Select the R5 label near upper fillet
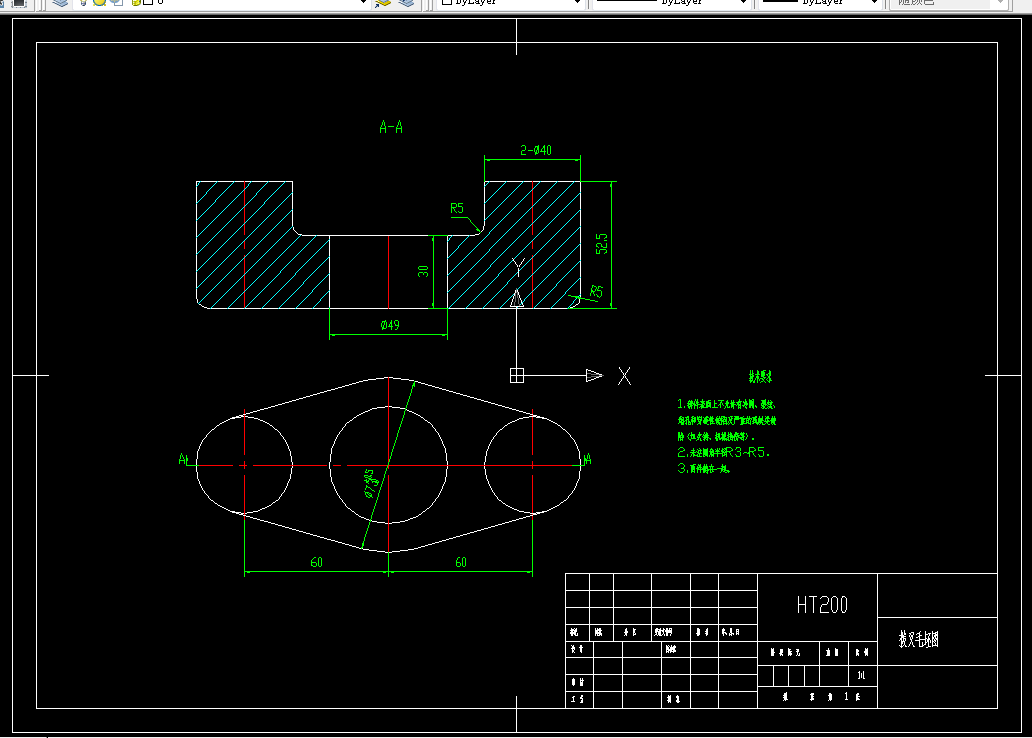The image size is (1032, 738). click(x=457, y=209)
